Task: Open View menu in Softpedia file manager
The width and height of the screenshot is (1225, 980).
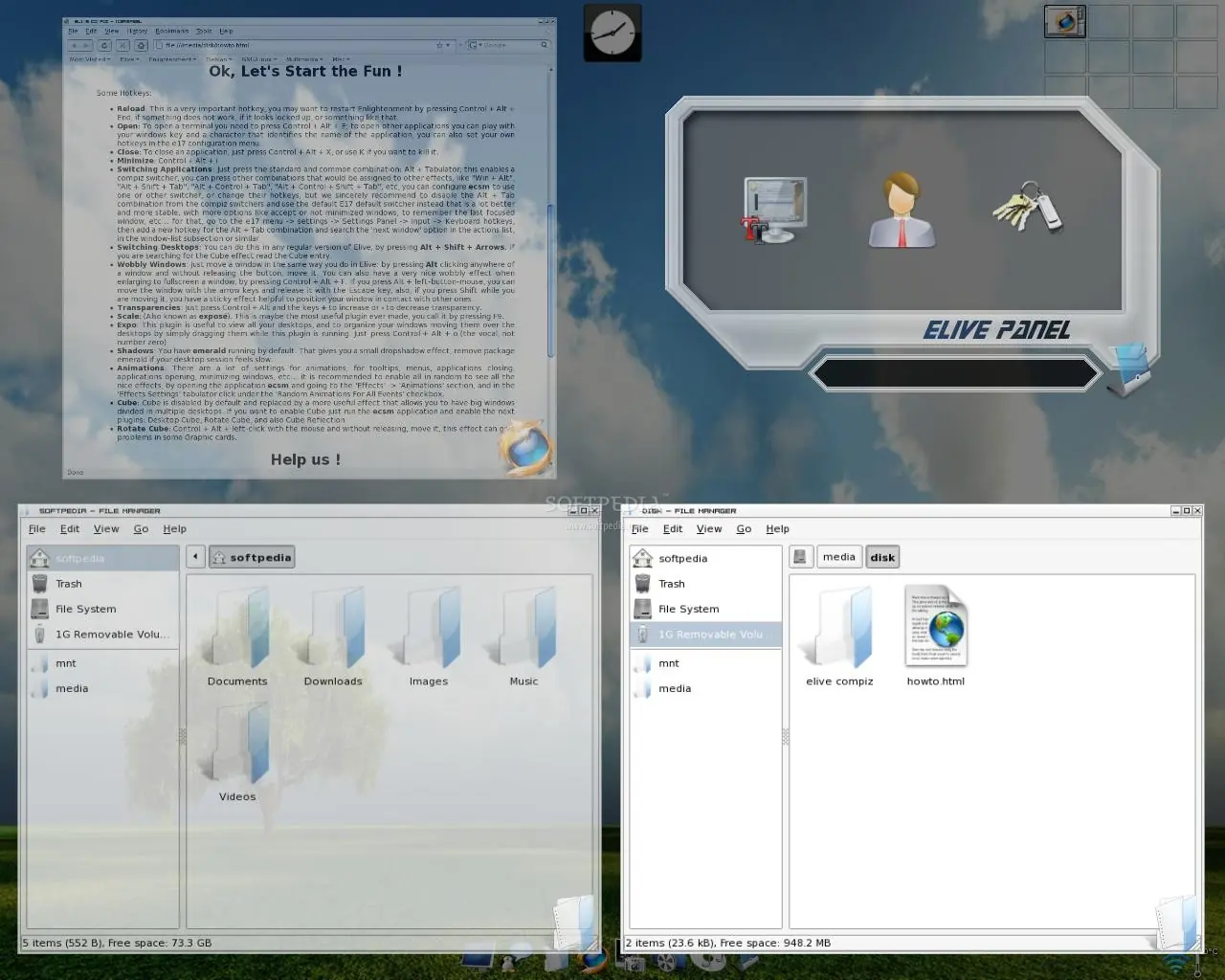Action: click(106, 528)
